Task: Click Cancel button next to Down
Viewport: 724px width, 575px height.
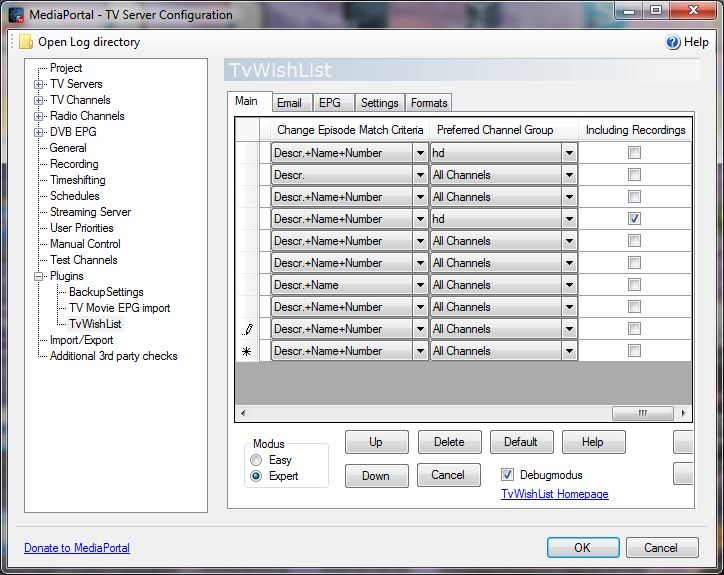Action: [448, 475]
